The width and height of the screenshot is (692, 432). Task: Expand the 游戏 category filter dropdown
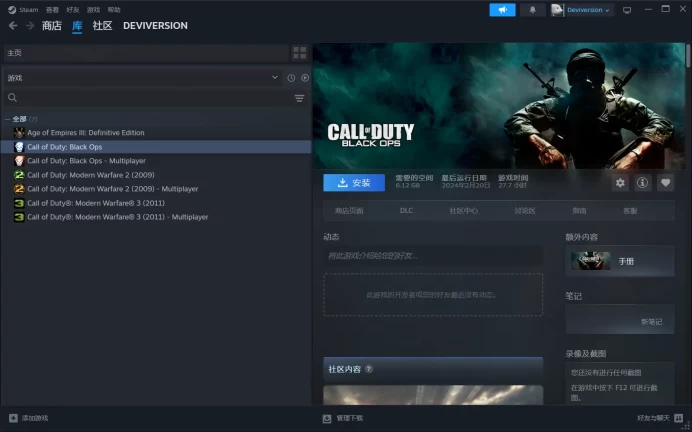coord(143,78)
